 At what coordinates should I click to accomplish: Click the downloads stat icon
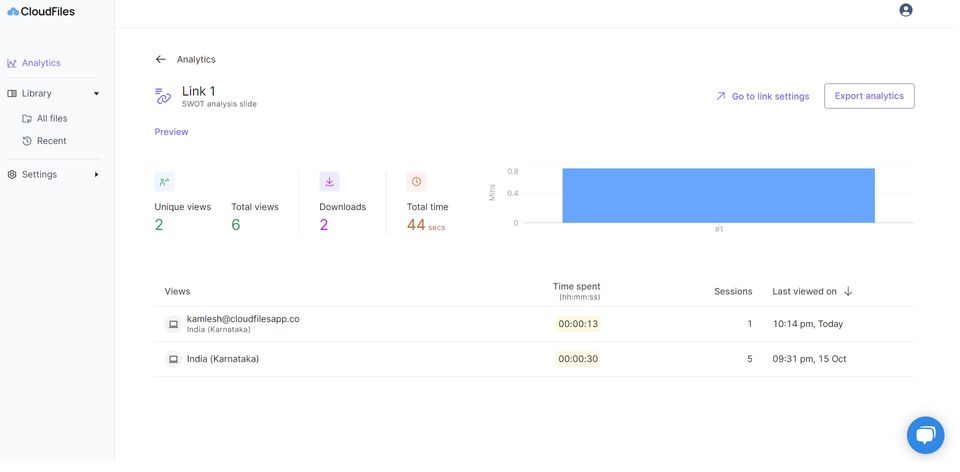[329, 181]
